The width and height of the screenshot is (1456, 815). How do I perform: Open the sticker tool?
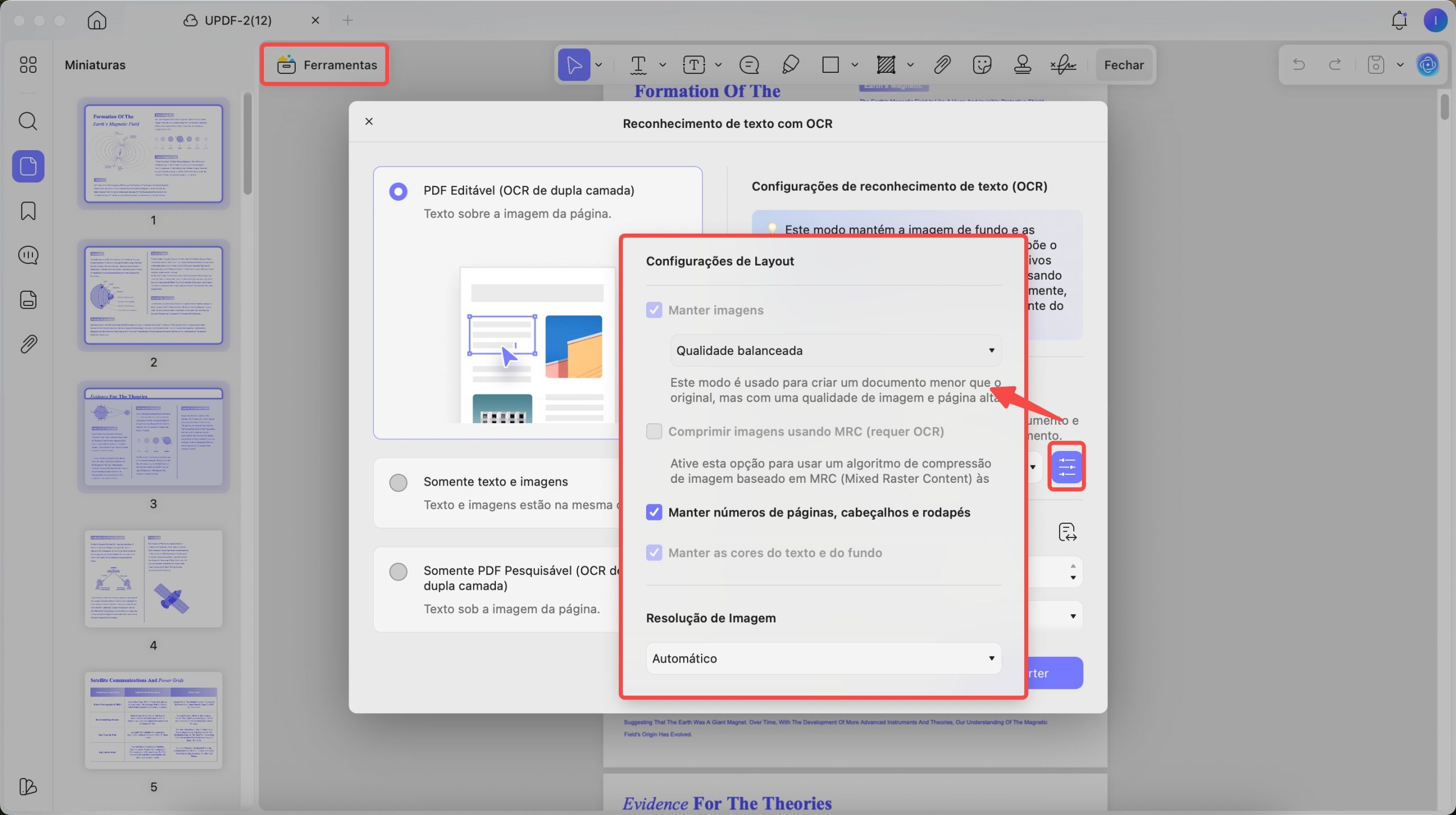click(x=982, y=65)
